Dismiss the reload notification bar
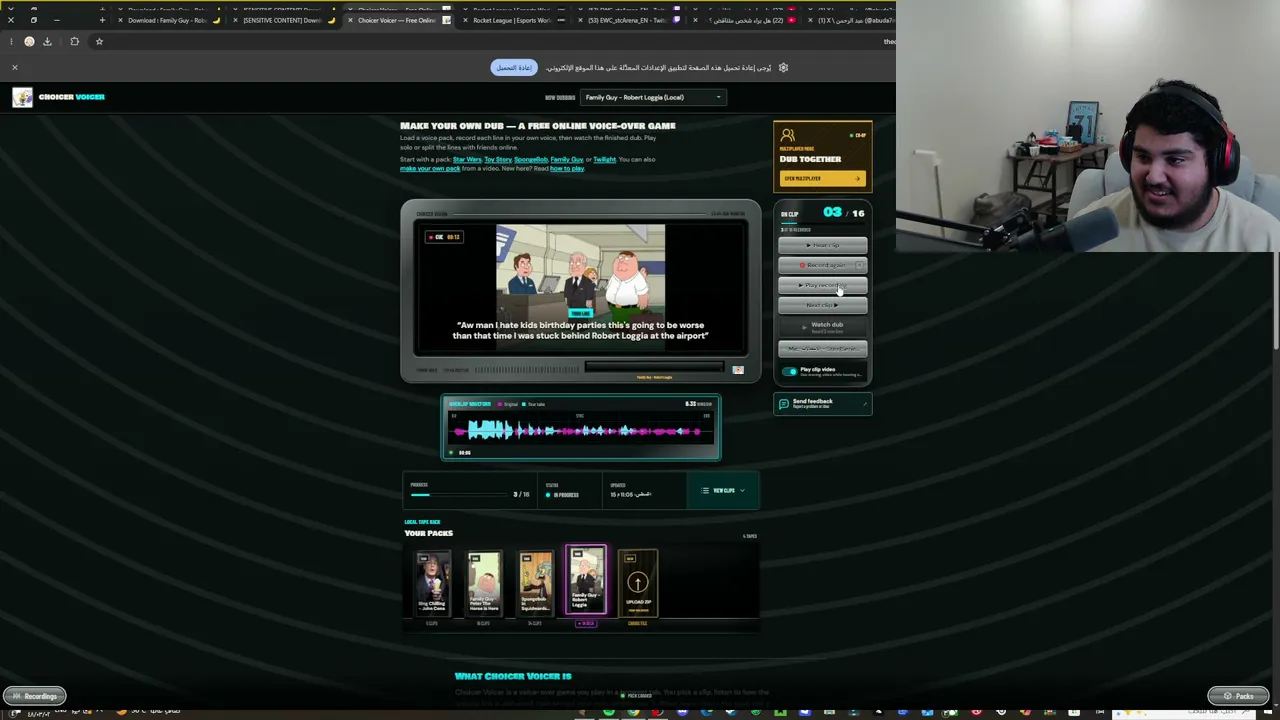Viewport: 1280px width, 720px height. click(x=15, y=67)
